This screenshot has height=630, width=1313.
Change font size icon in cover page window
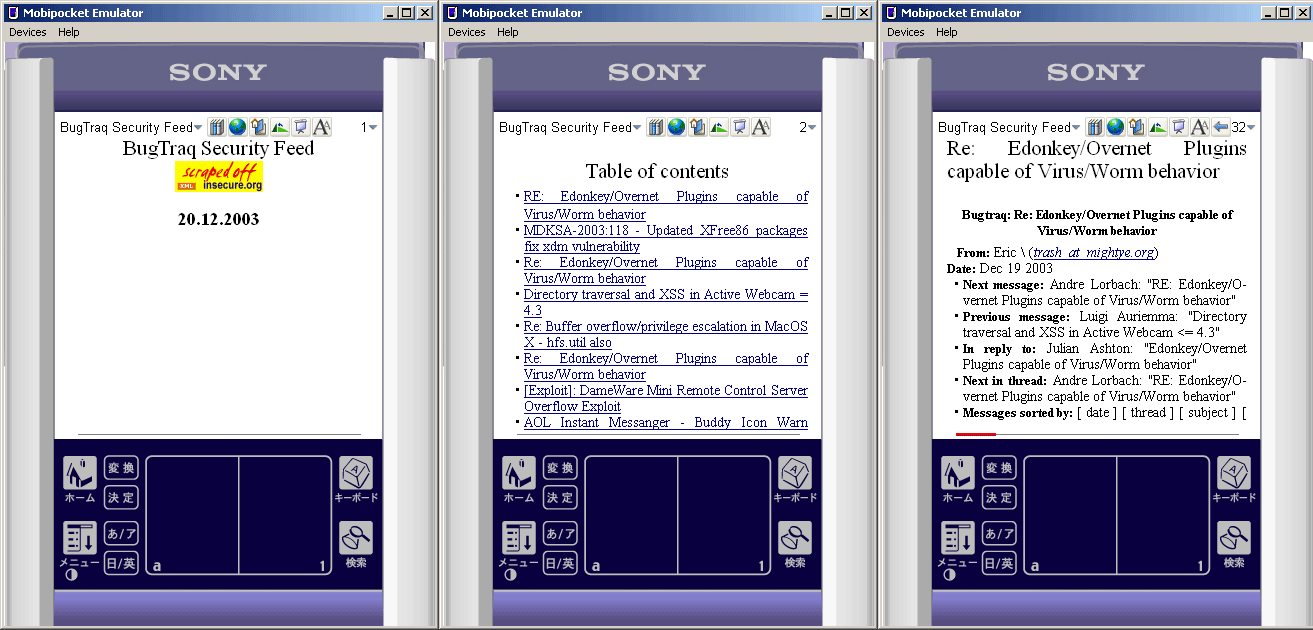point(321,127)
